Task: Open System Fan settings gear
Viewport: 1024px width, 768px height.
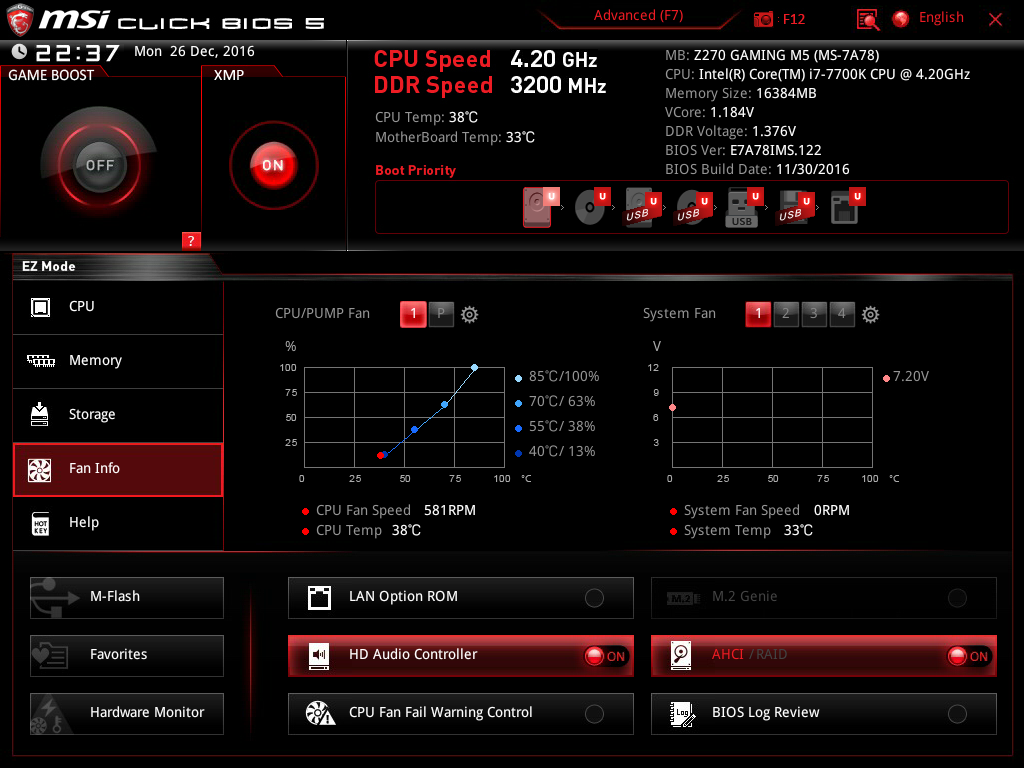Action: (870, 315)
